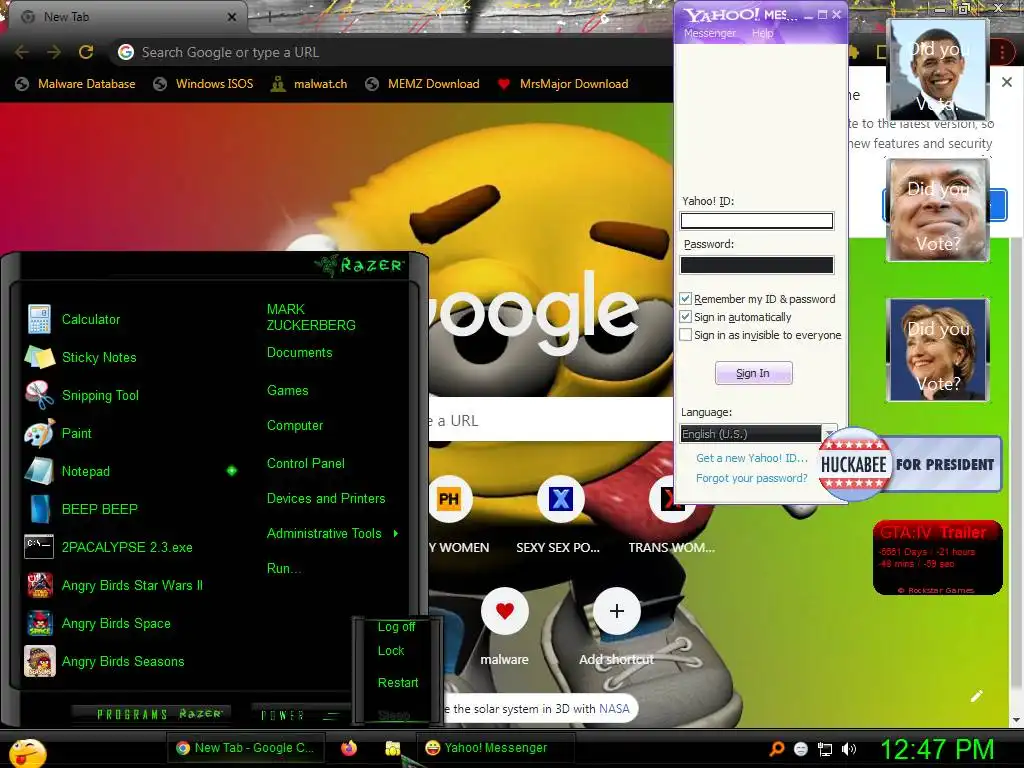Open Notepad icon in start menu
Viewport: 1024px width, 768px height.
[x=39, y=471]
